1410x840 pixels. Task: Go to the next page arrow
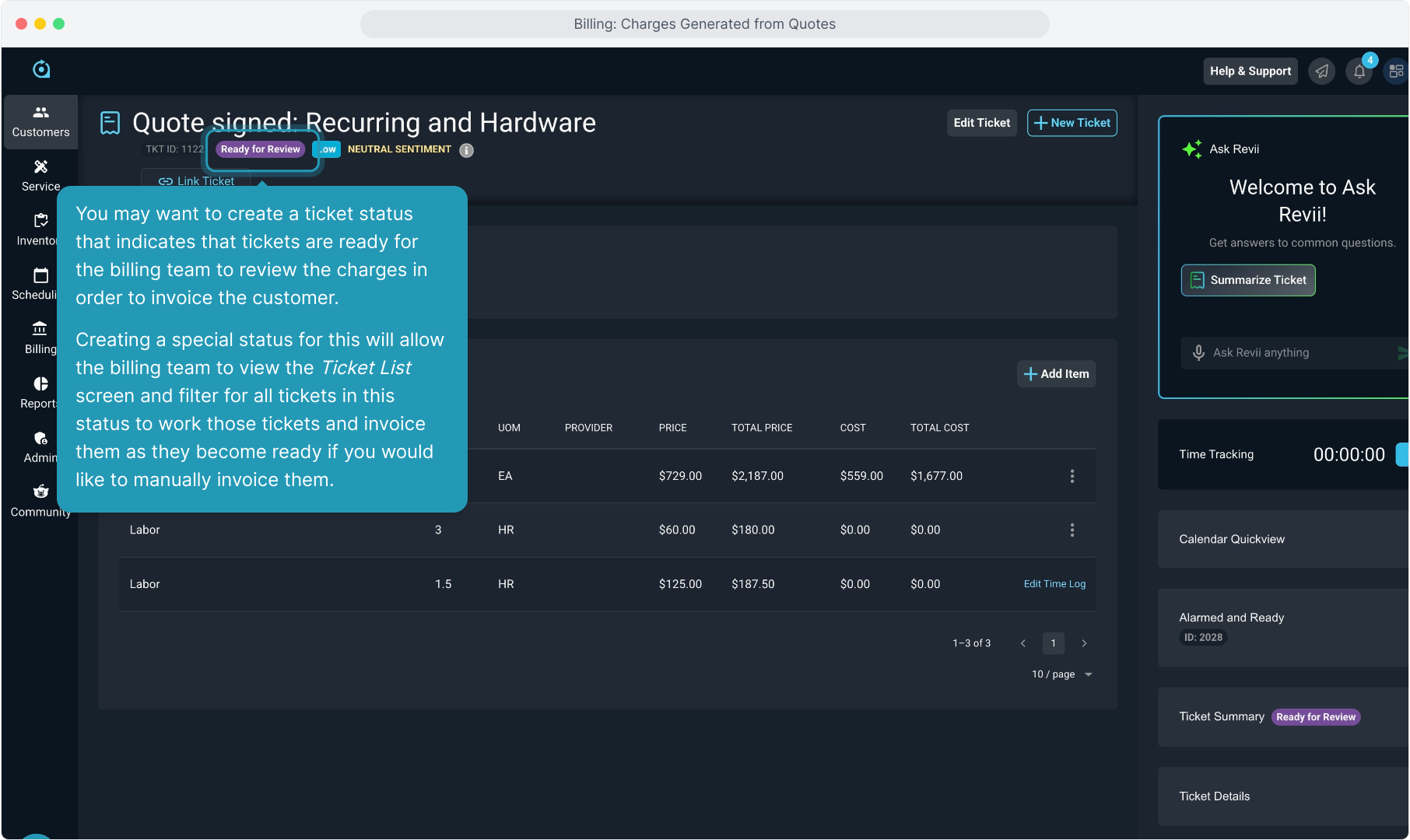coord(1084,643)
